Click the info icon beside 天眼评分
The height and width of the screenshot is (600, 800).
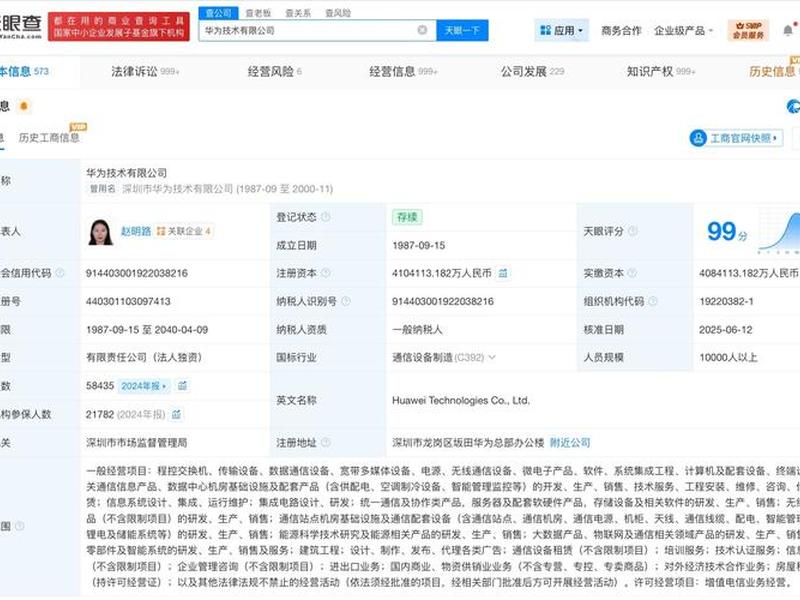pyautogui.click(x=633, y=231)
